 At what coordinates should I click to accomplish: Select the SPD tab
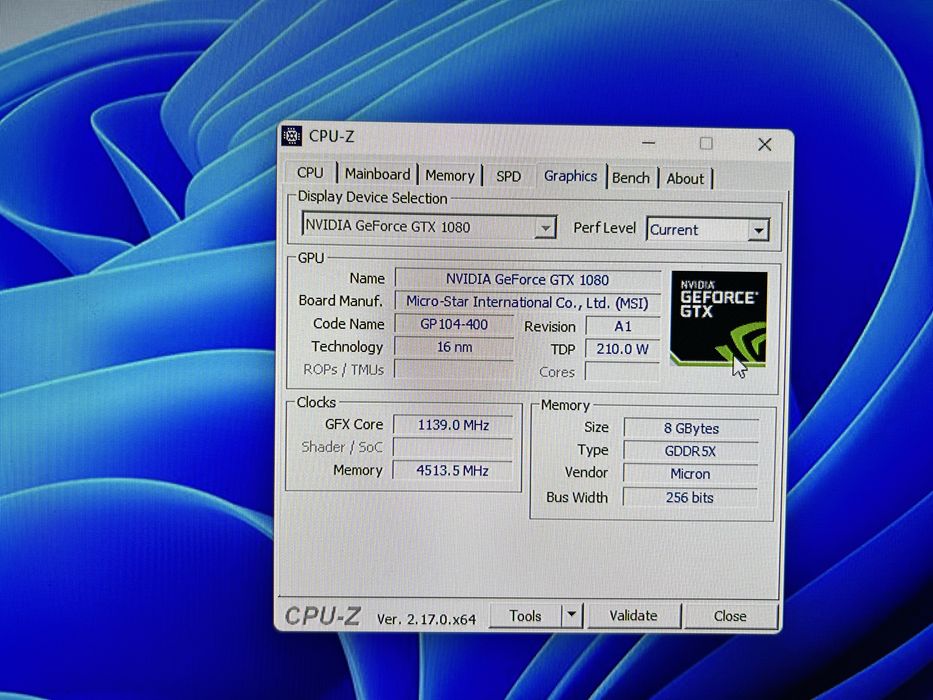point(508,176)
